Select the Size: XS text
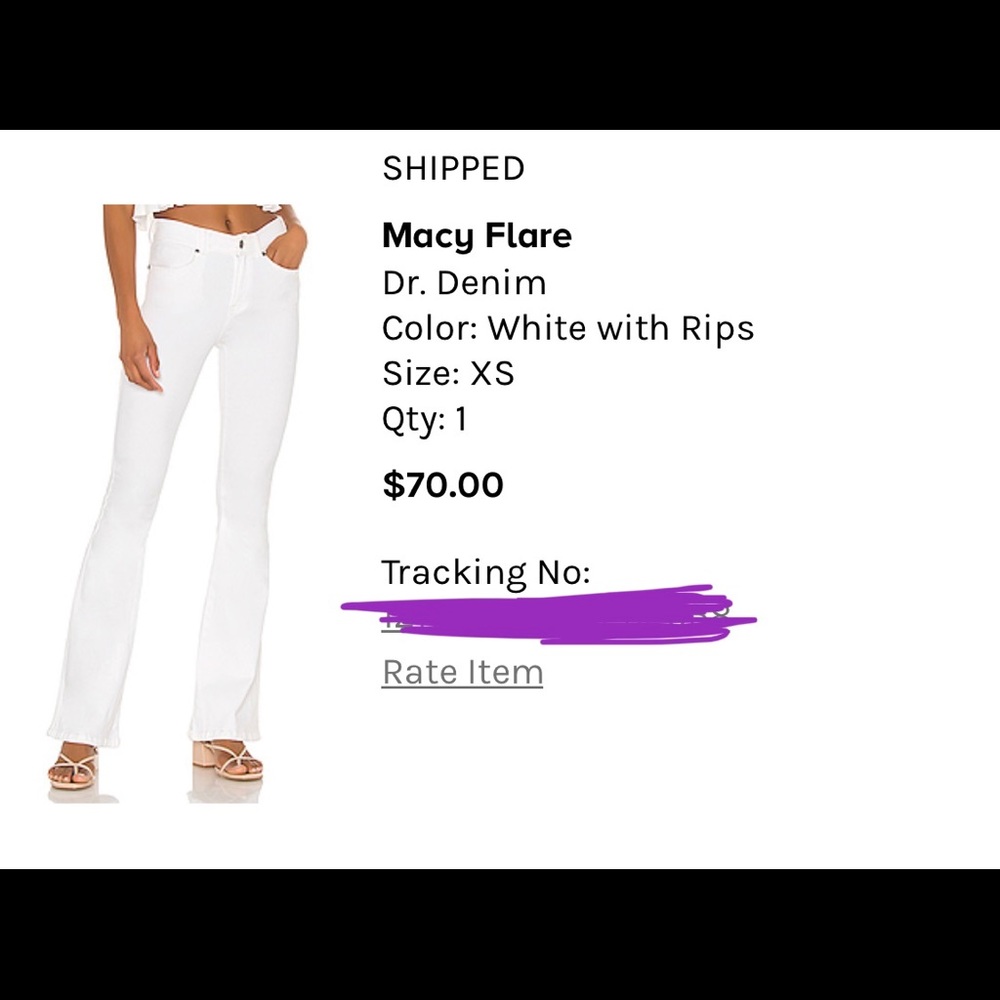1000x1000 pixels. [447, 373]
